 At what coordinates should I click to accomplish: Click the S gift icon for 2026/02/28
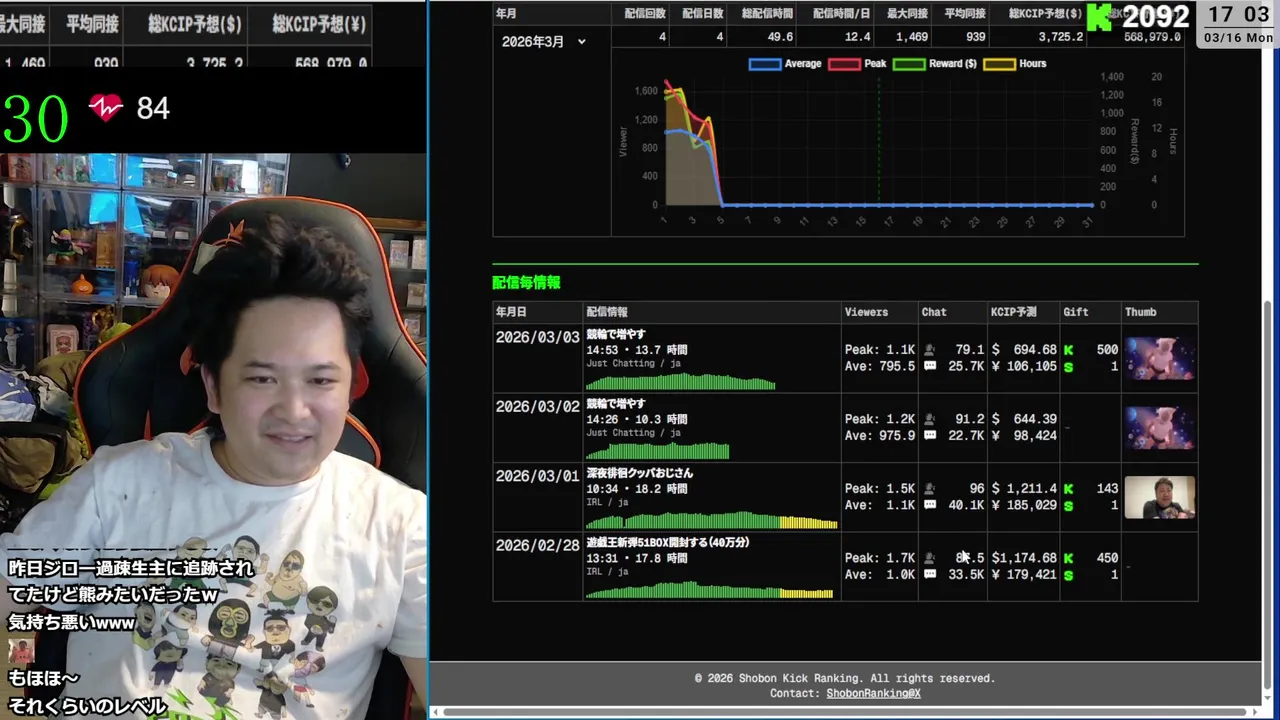point(1068,575)
